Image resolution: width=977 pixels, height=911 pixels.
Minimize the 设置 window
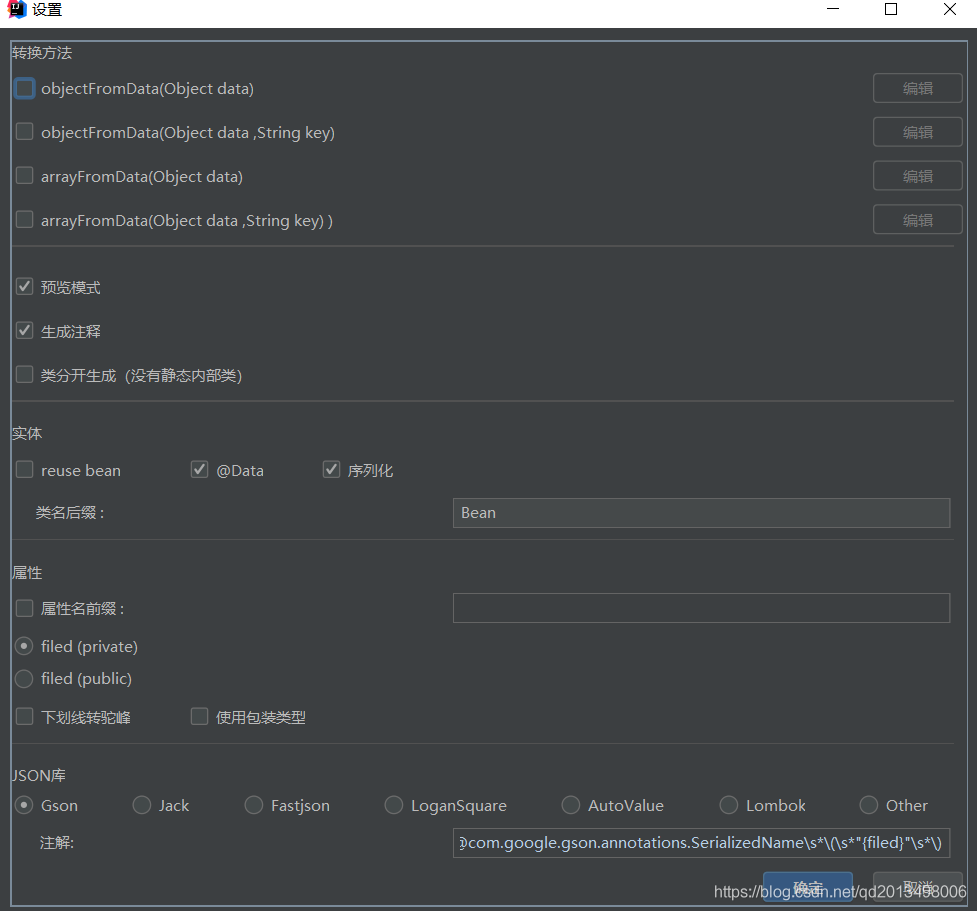[833, 9]
